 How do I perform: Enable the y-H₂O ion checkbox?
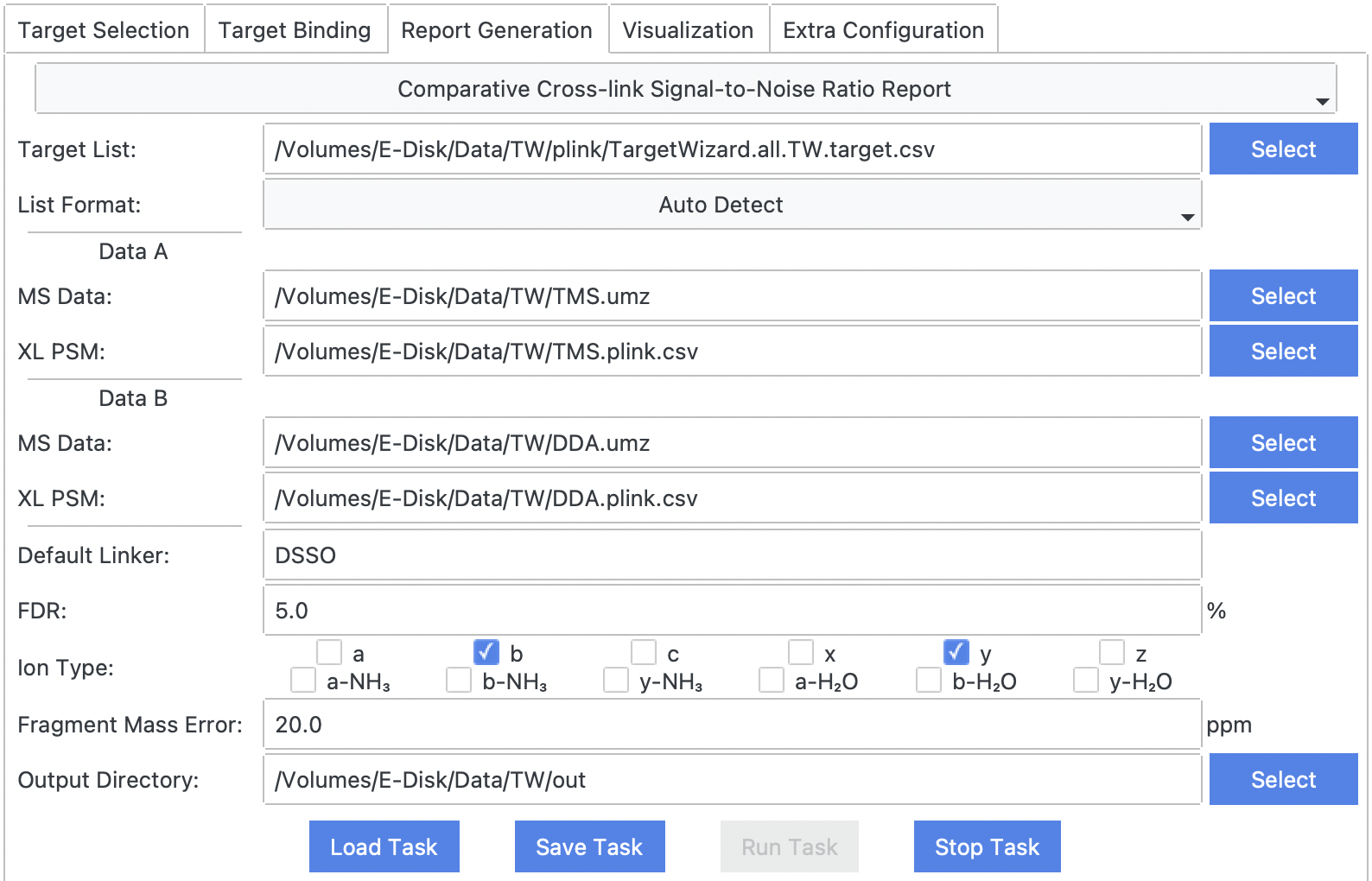(1086, 681)
